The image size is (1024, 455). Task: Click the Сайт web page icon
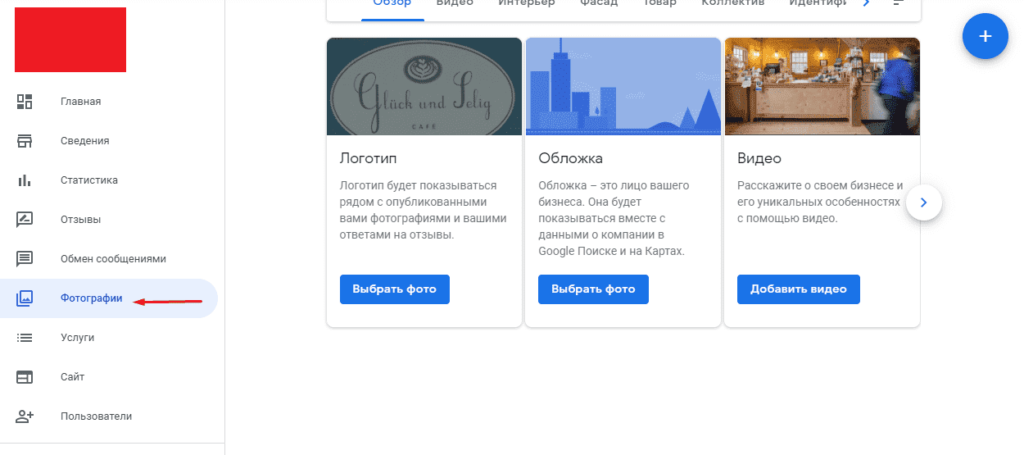(x=25, y=377)
